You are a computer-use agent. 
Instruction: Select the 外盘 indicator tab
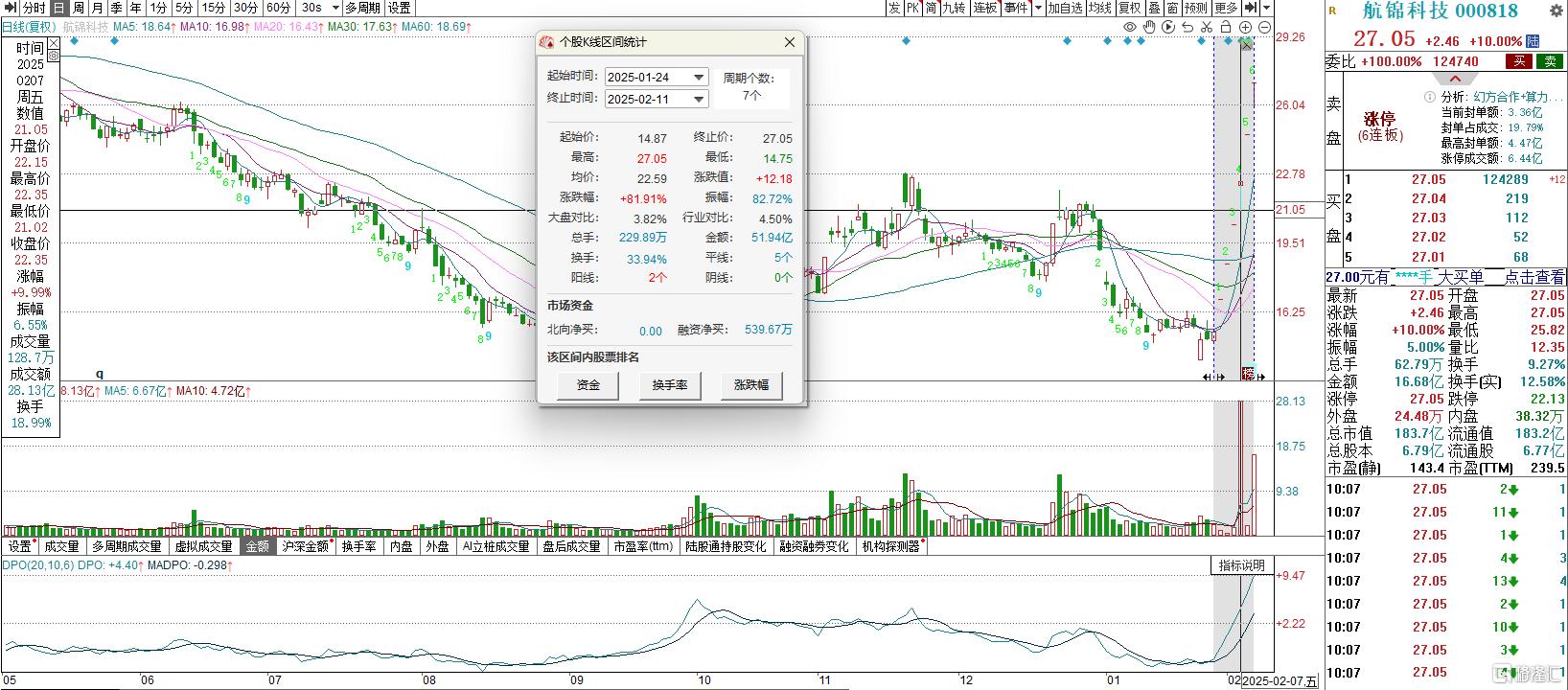point(437,546)
